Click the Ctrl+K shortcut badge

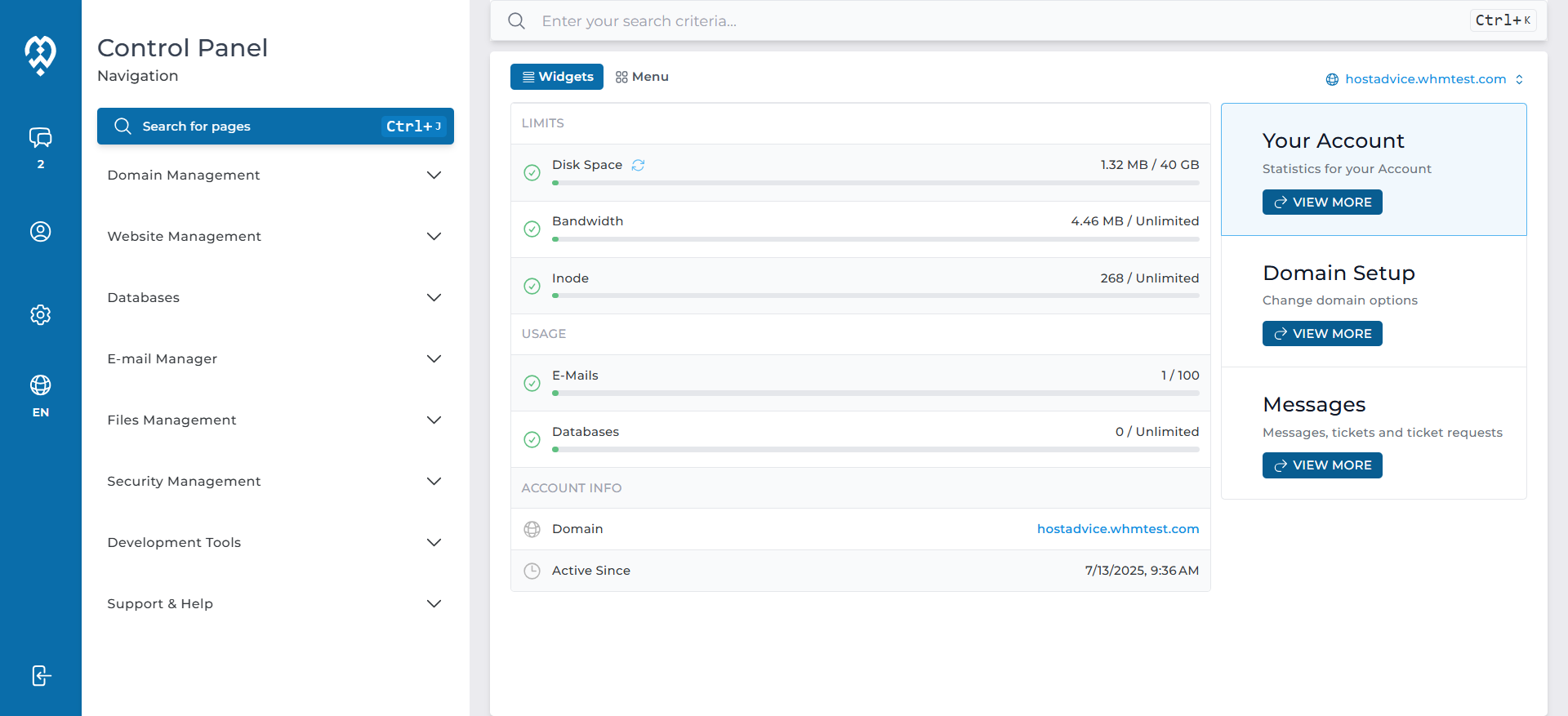click(x=1503, y=20)
